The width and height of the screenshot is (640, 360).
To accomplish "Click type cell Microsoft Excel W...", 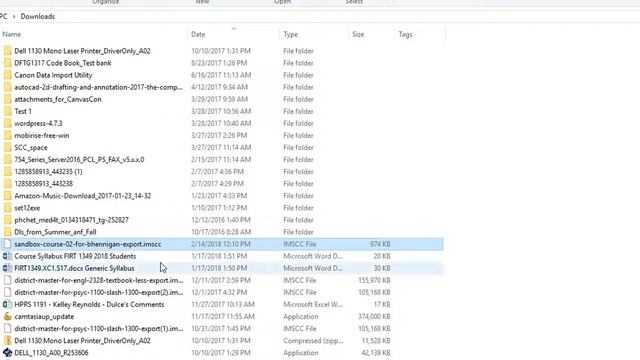I will [313, 304].
